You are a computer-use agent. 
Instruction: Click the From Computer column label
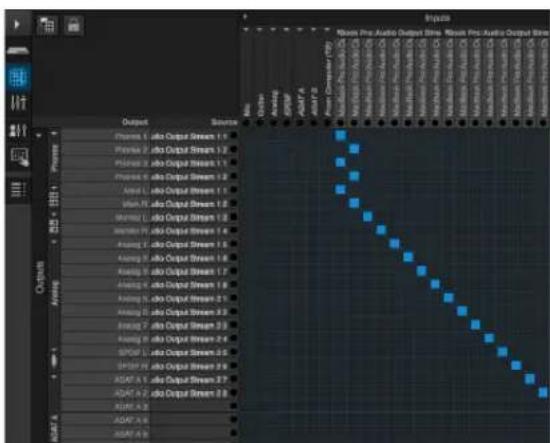tap(328, 79)
